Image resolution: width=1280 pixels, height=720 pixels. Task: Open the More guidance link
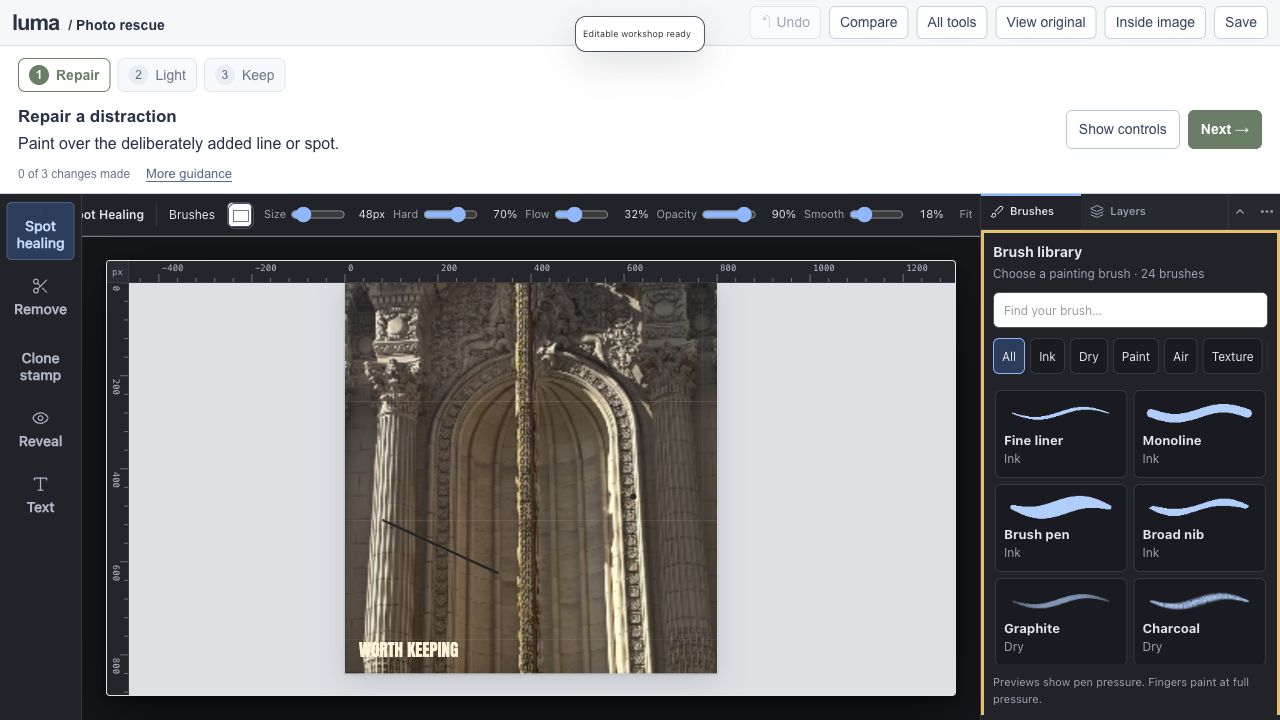pos(189,174)
